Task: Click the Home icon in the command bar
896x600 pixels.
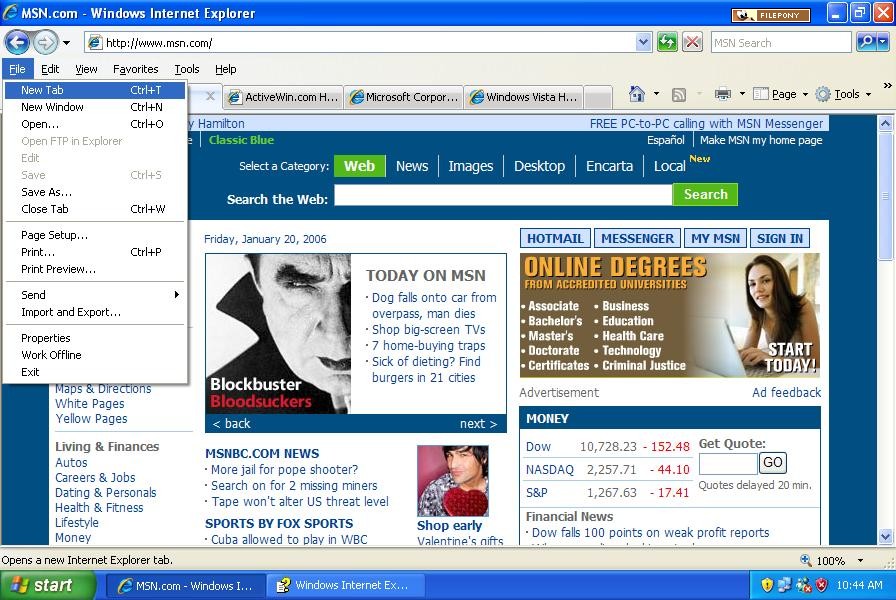Action: 637,94
